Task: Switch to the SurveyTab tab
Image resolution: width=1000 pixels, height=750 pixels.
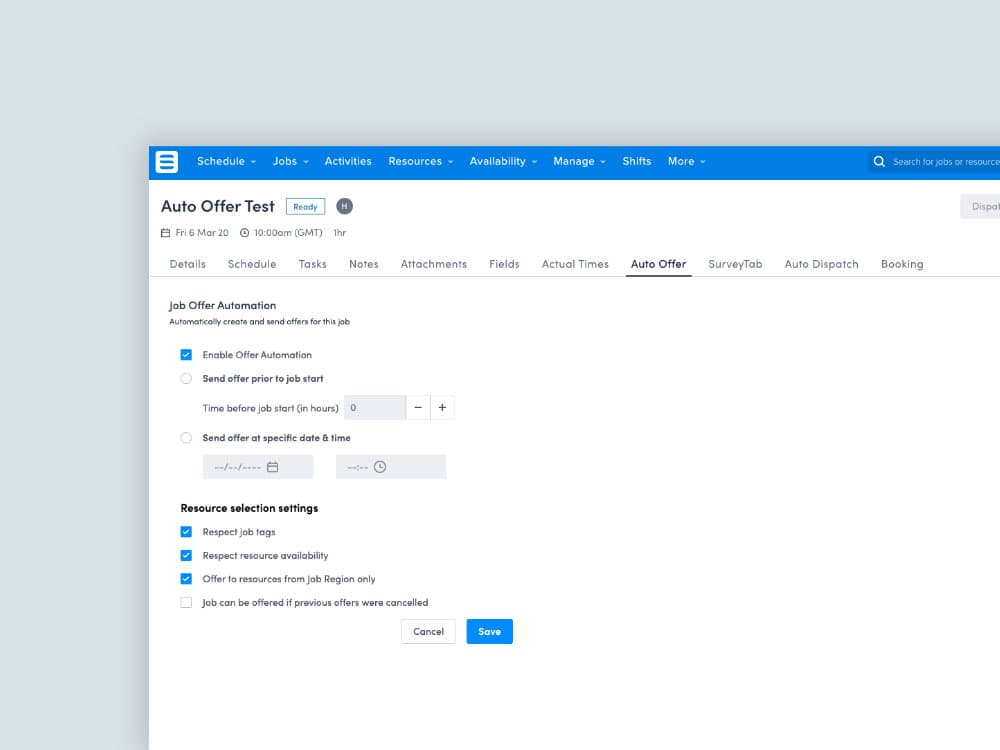Action: [x=735, y=264]
